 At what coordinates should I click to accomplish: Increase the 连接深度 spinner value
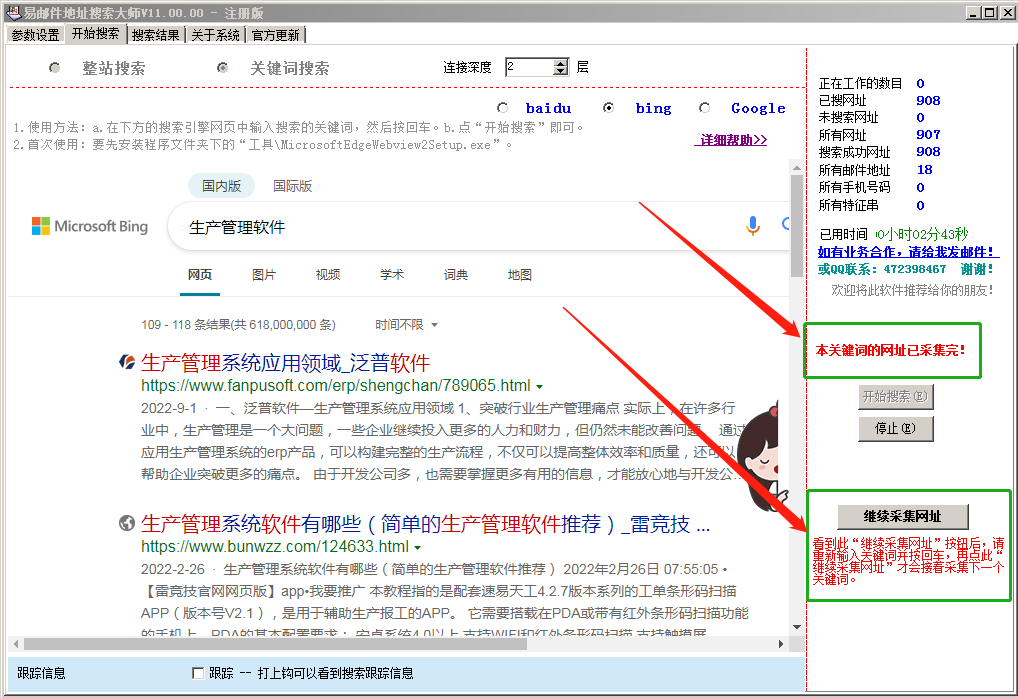tap(561, 63)
